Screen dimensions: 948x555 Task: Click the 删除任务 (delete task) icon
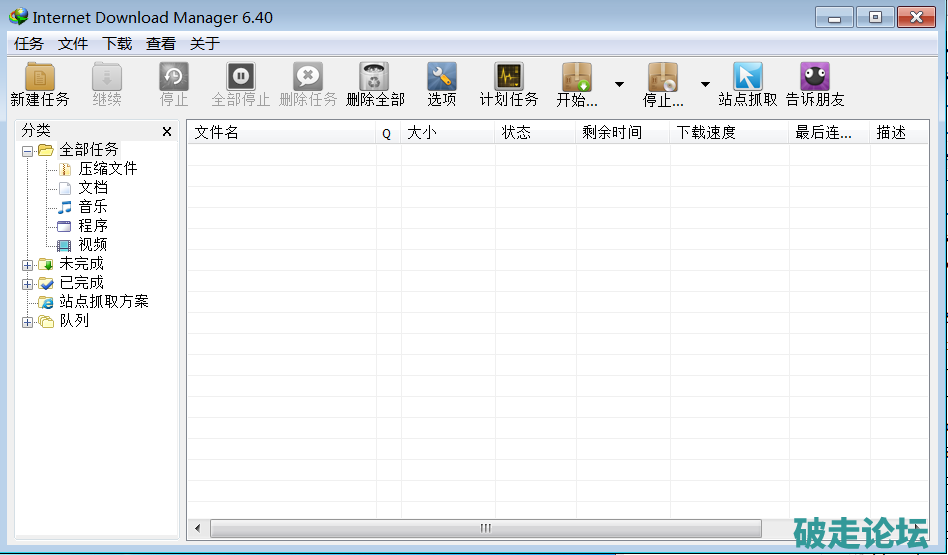coord(308,77)
